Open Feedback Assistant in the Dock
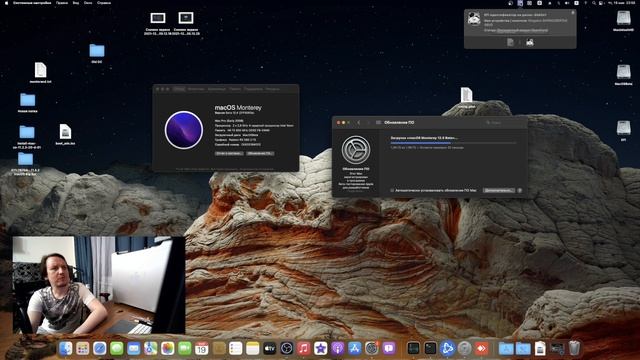 [x=389, y=348]
